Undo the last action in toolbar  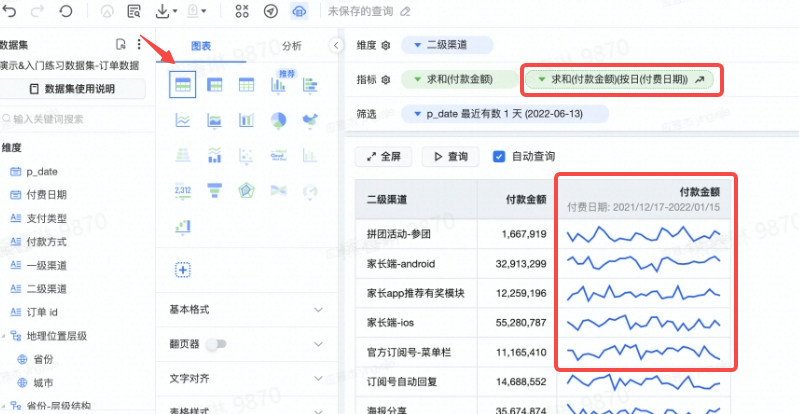[10, 11]
